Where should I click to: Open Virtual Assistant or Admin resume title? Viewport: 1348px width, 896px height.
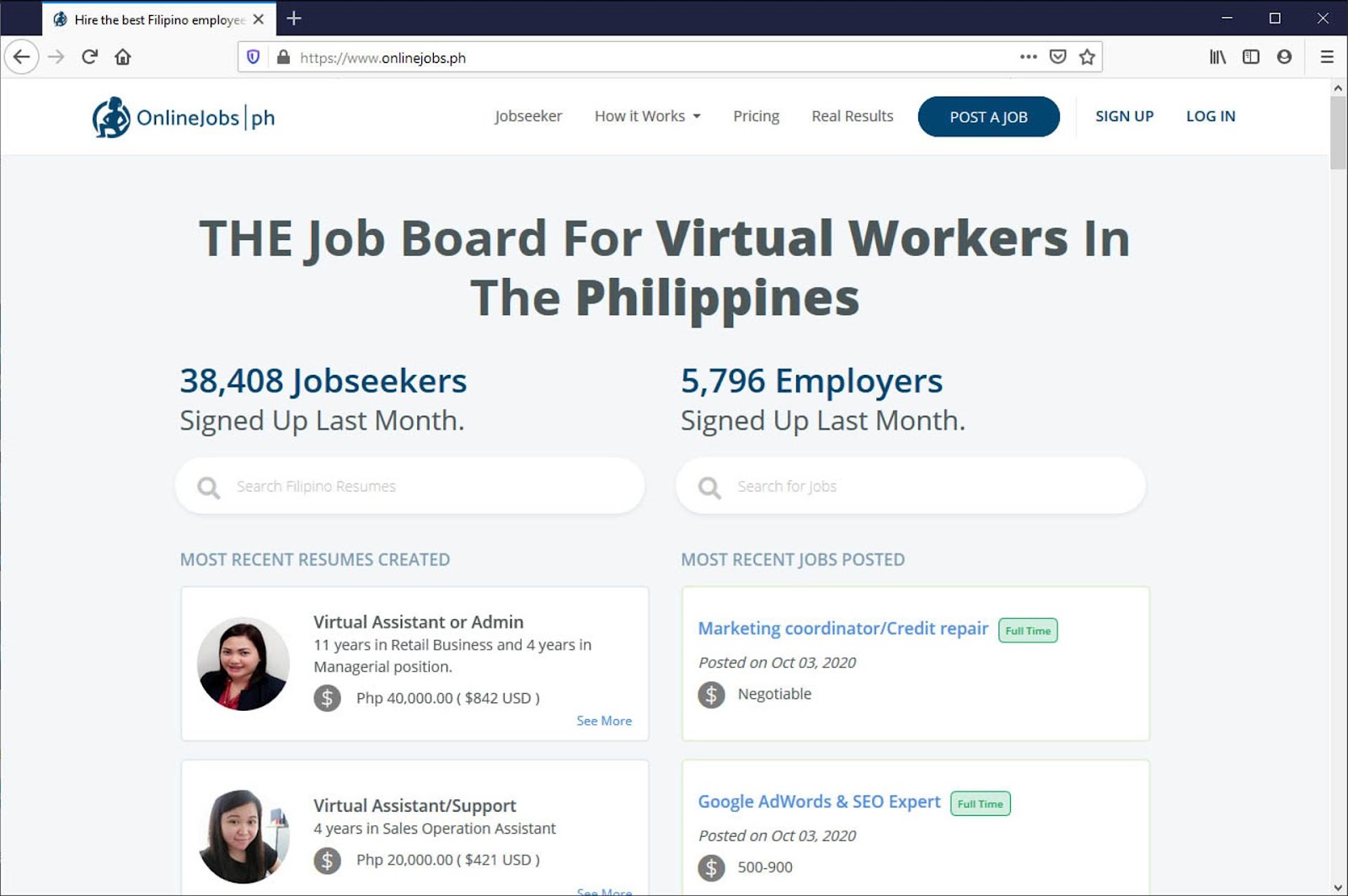tap(419, 621)
